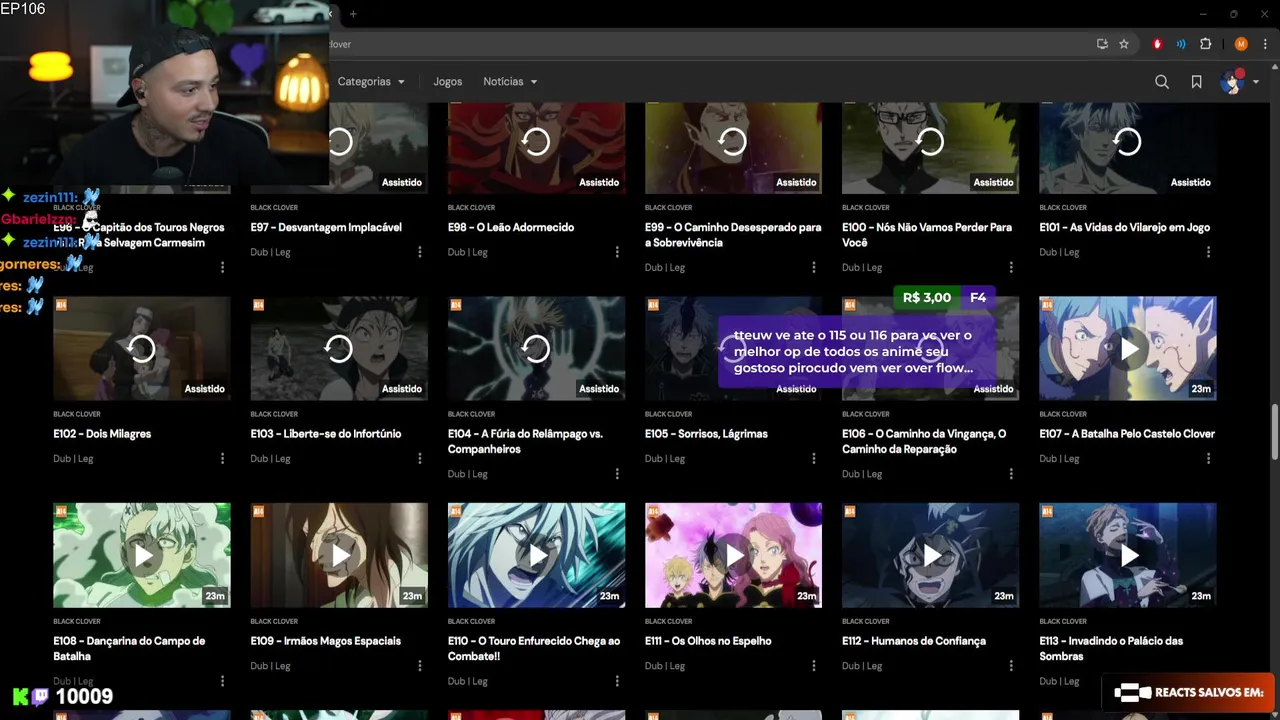Open more options for episode E107
This screenshot has height=720, width=1280.
[1208, 458]
